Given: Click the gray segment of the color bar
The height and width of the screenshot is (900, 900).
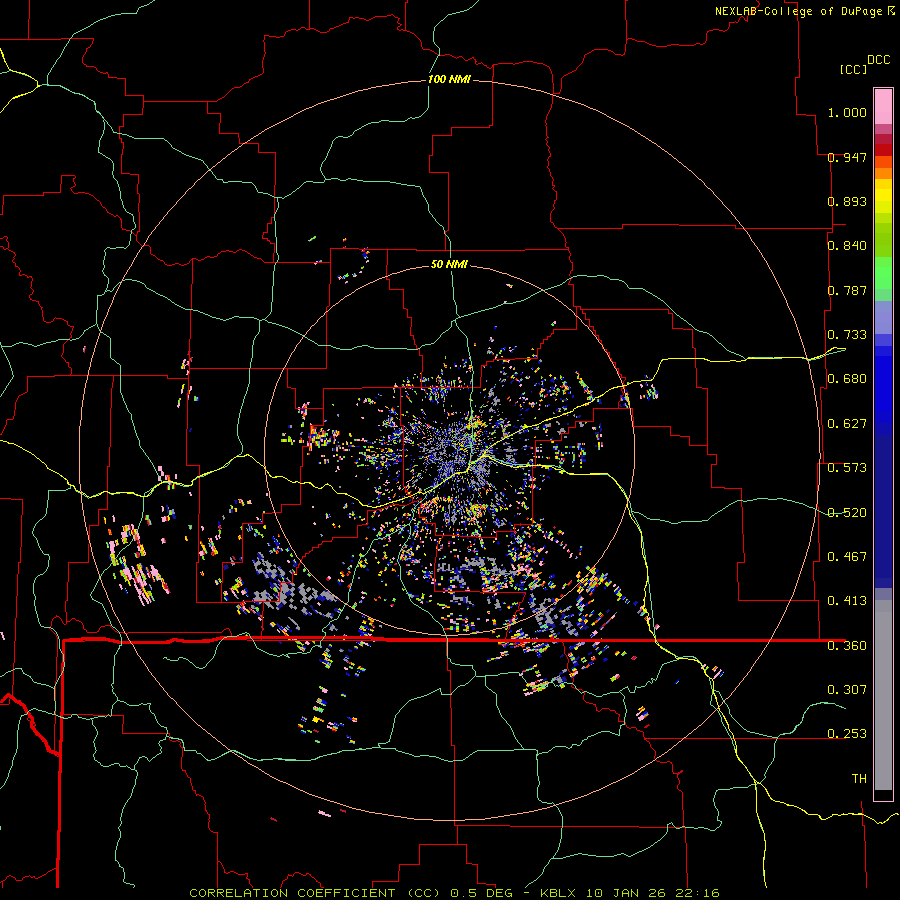Looking at the screenshot, I should point(883,695).
